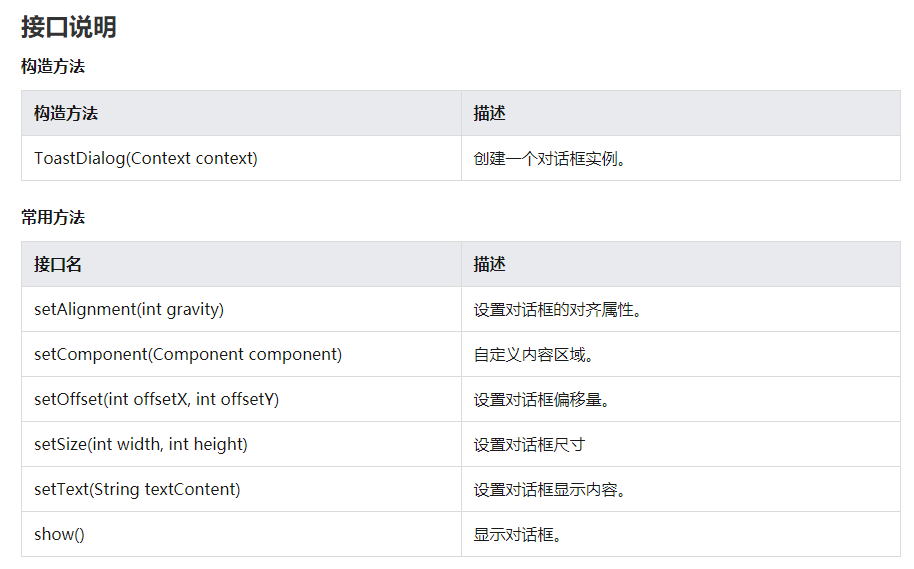
Task: Click the 设置对话框的对齐属性 description
Action: 558,309
